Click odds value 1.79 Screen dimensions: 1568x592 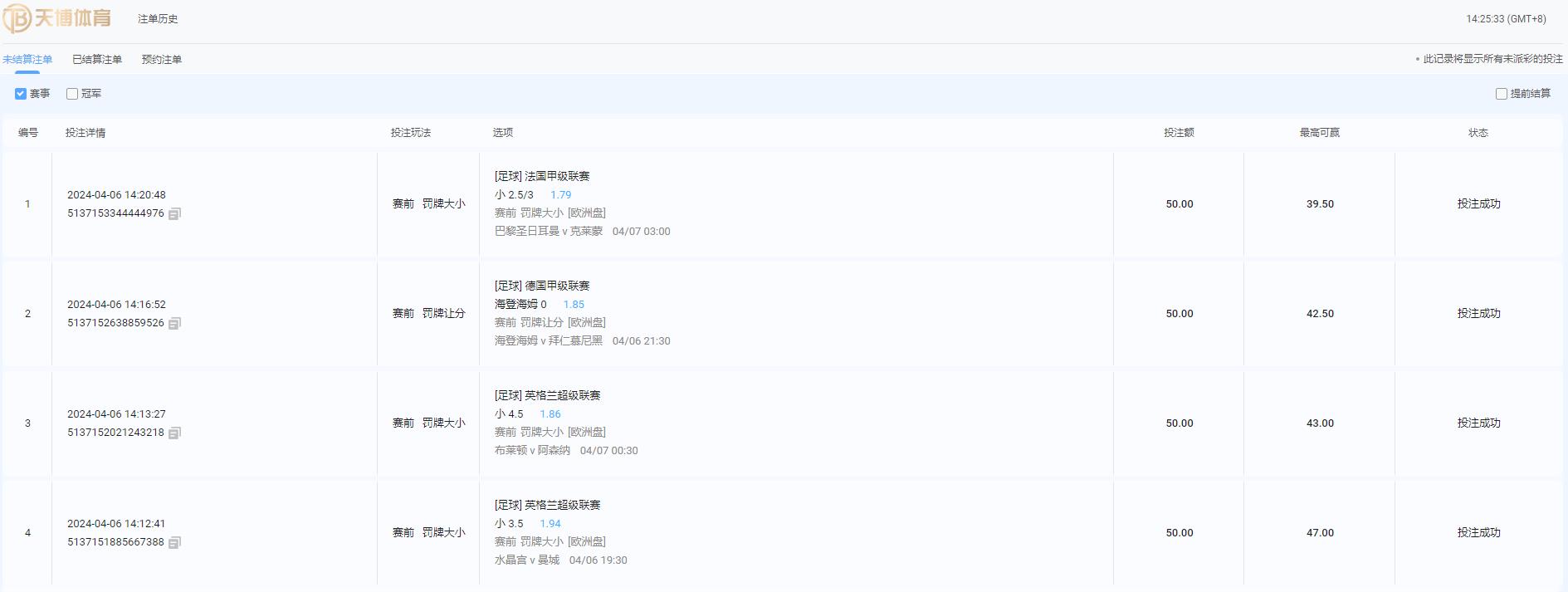561,195
